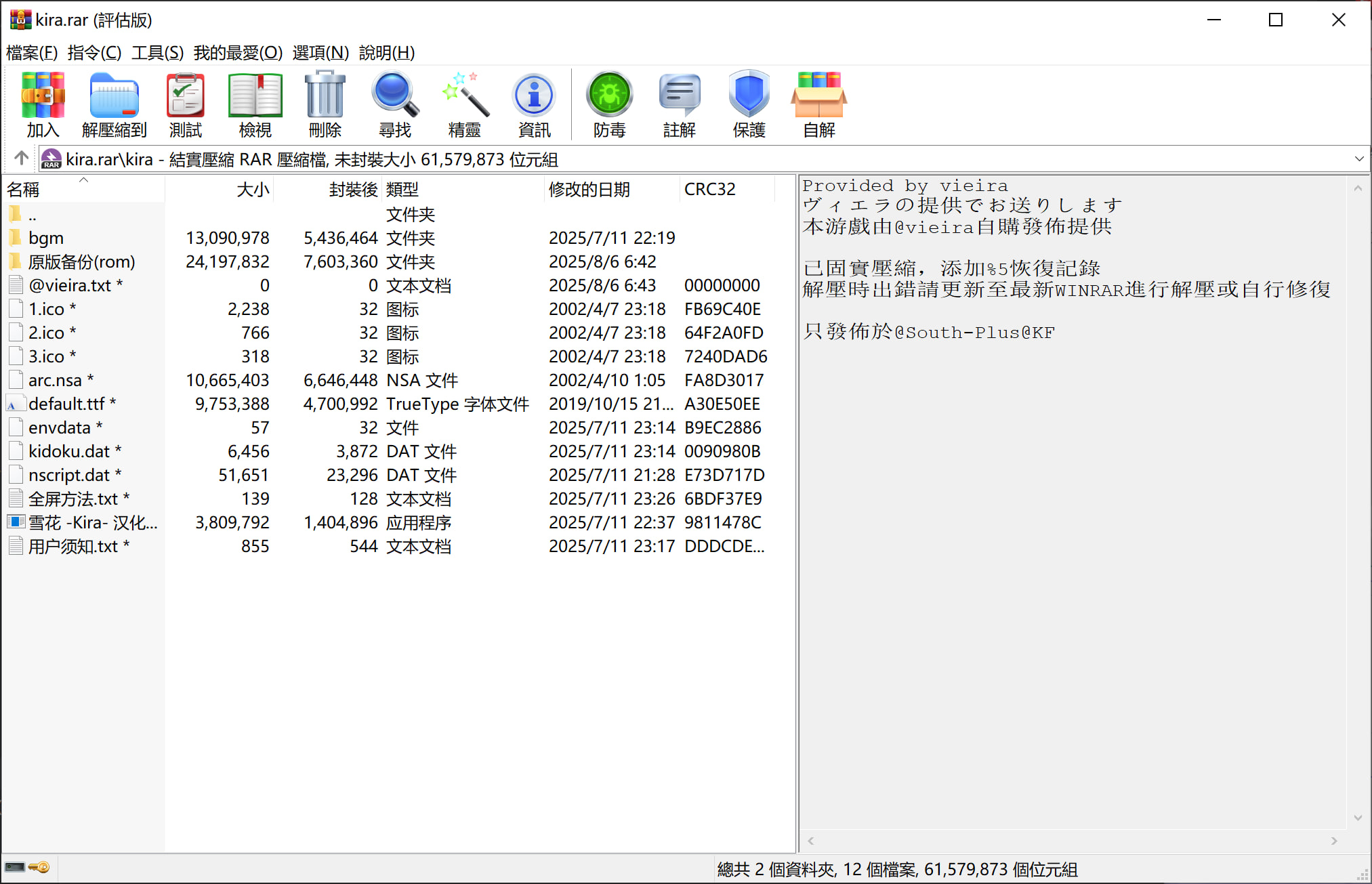Launch the Wizard (精靈) wand icon
The image size is (1372, 884).
point(465,104)
